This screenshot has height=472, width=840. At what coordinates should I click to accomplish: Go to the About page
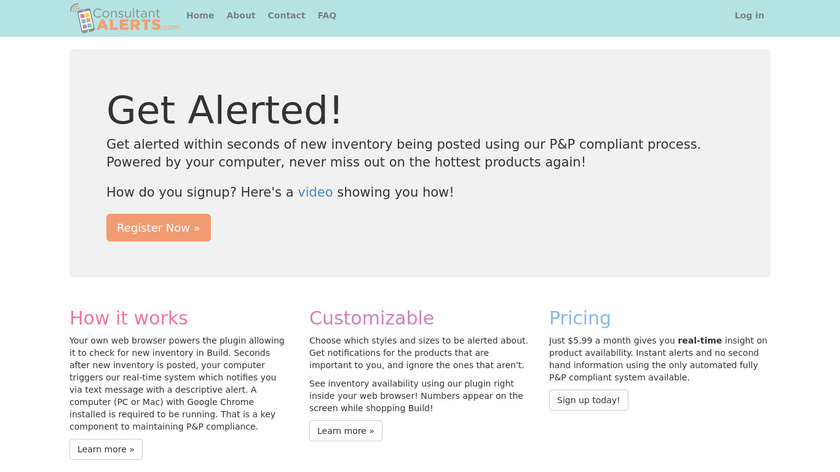(241, 16)
